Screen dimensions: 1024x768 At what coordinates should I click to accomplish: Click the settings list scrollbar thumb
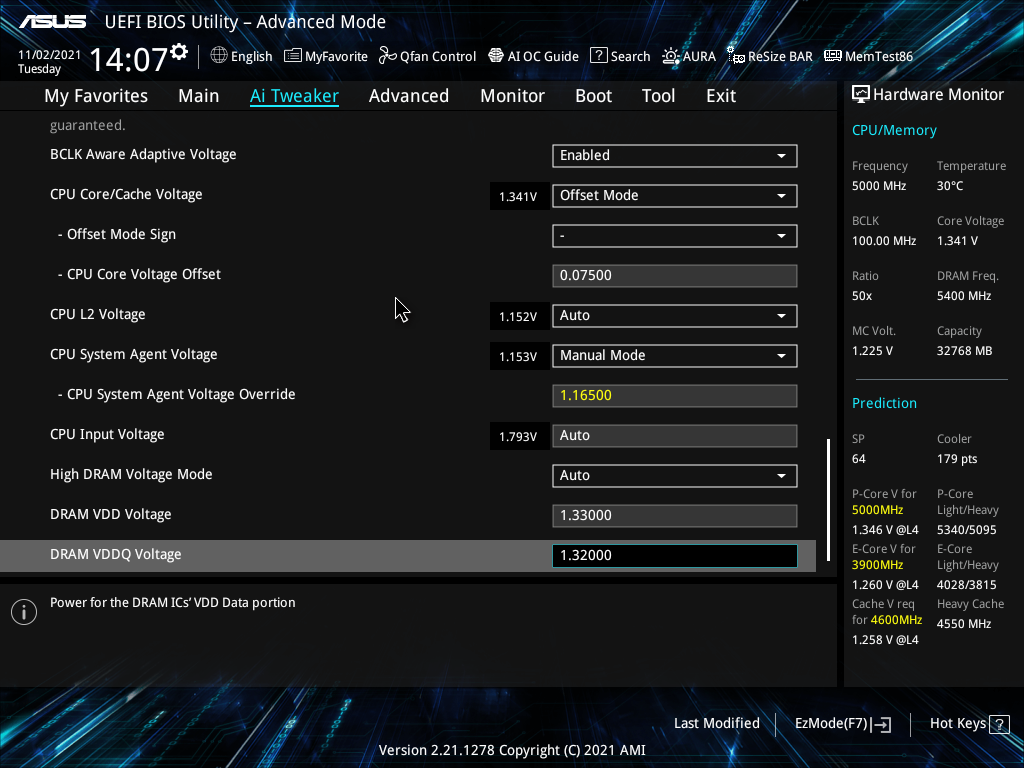pos(829,500)
